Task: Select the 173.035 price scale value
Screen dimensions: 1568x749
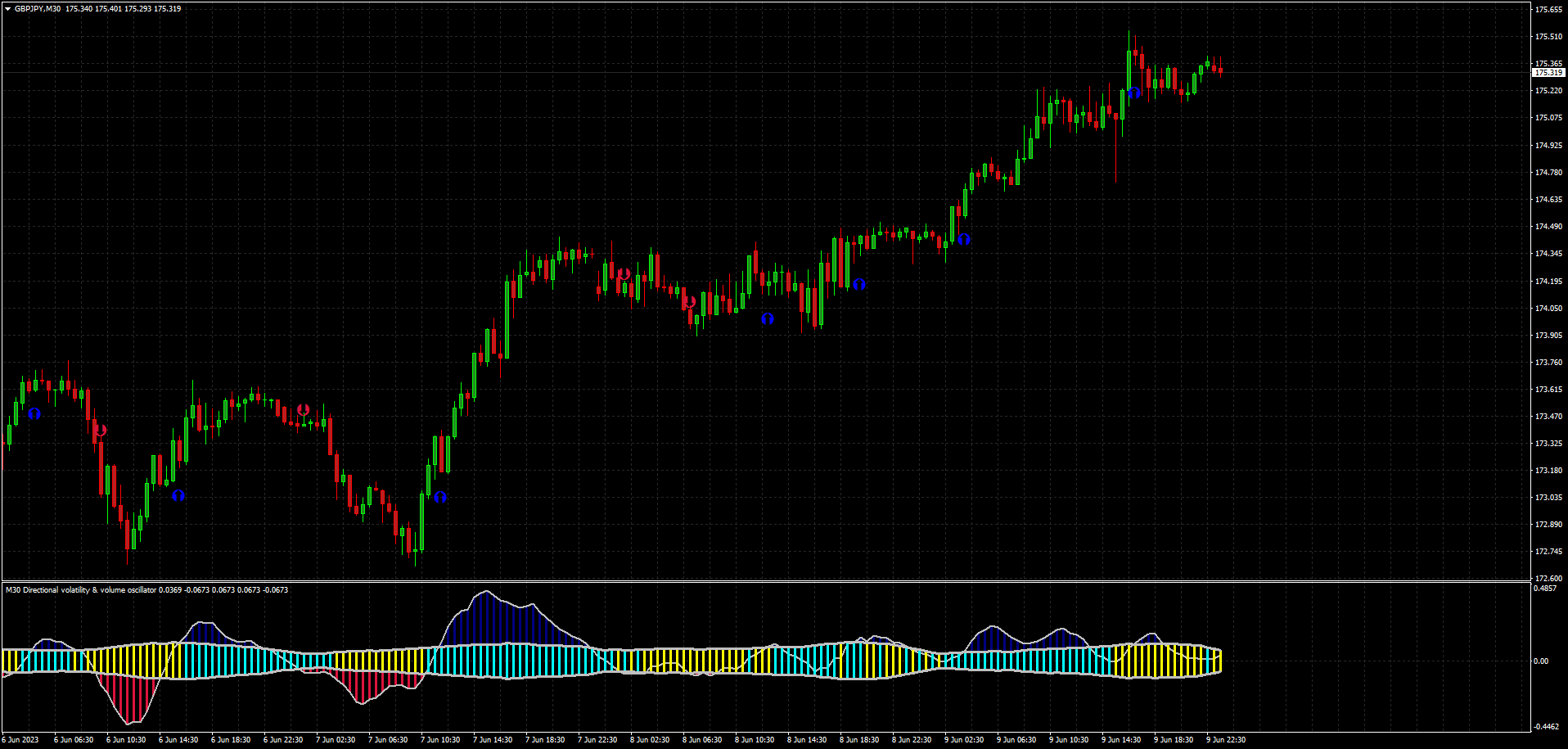Action: click(x=1548, y=498)
